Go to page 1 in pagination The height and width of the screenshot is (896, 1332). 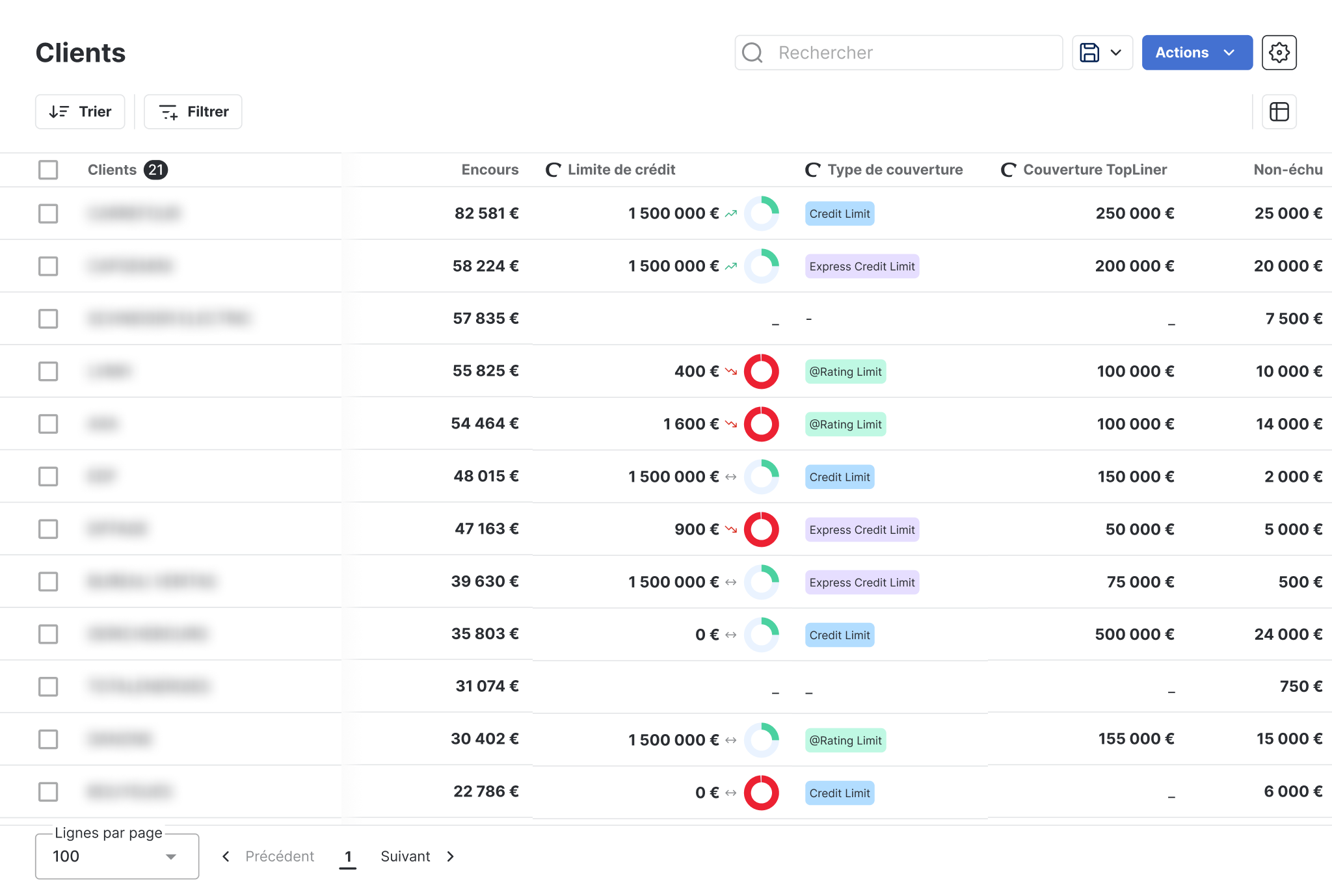click(x=348, y=856)
